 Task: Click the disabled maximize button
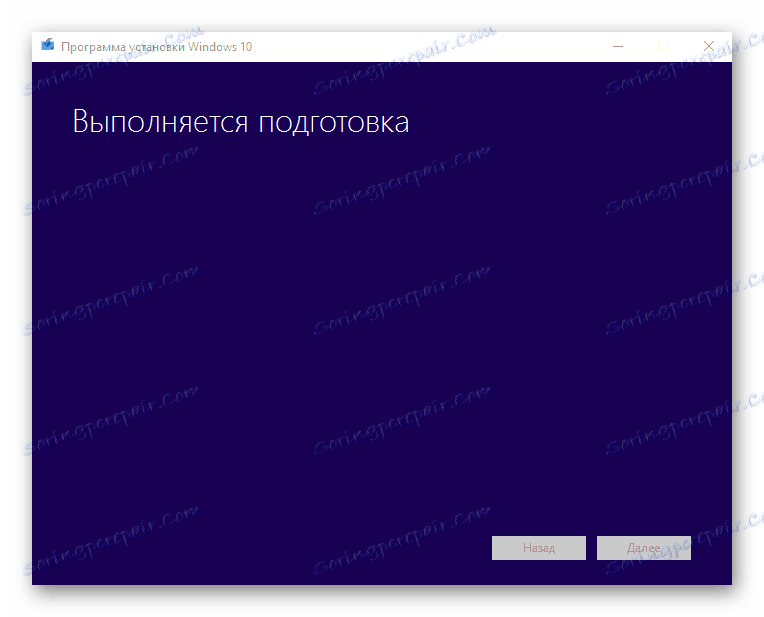coord(663,46)
